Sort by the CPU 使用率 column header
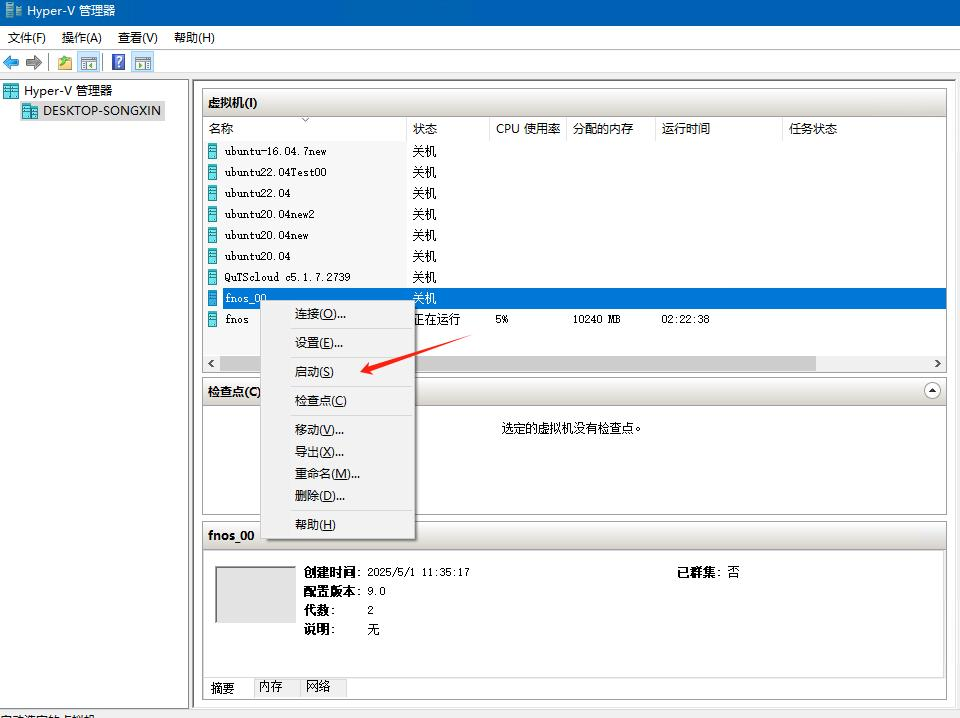960x718 pixels. (528, 129)
